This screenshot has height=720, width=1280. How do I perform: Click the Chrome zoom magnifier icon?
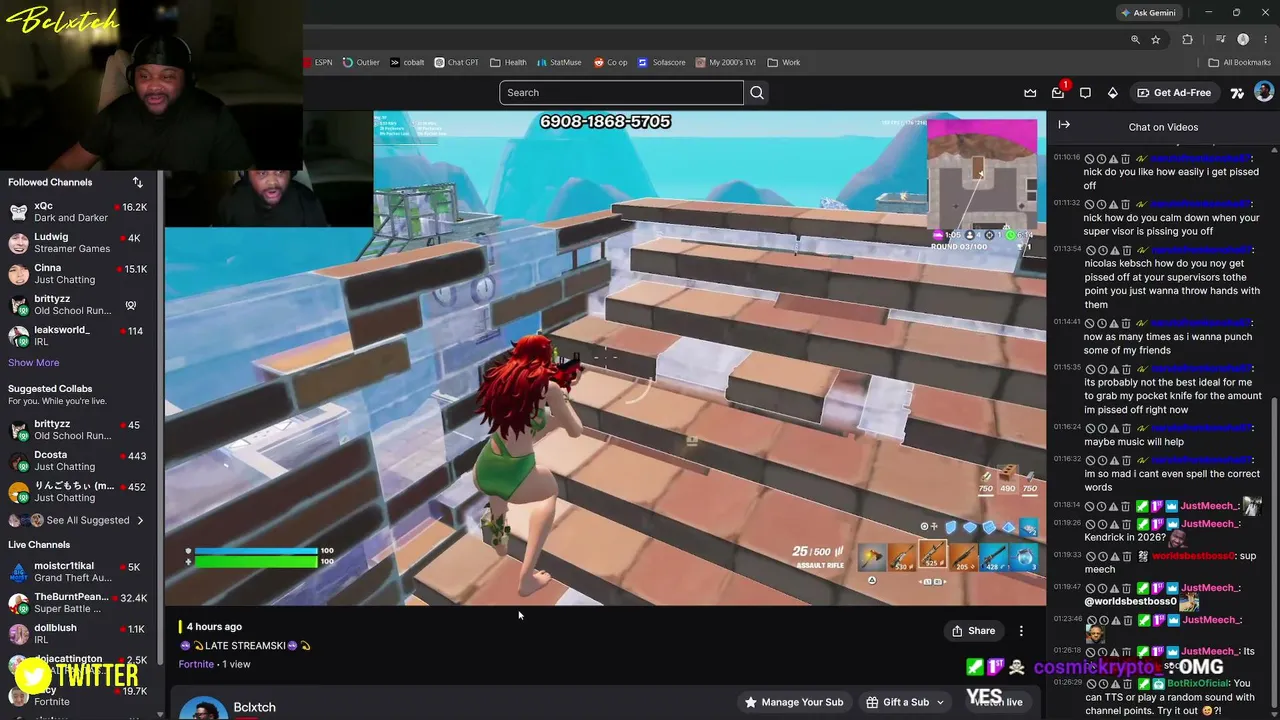(1135, 39)
